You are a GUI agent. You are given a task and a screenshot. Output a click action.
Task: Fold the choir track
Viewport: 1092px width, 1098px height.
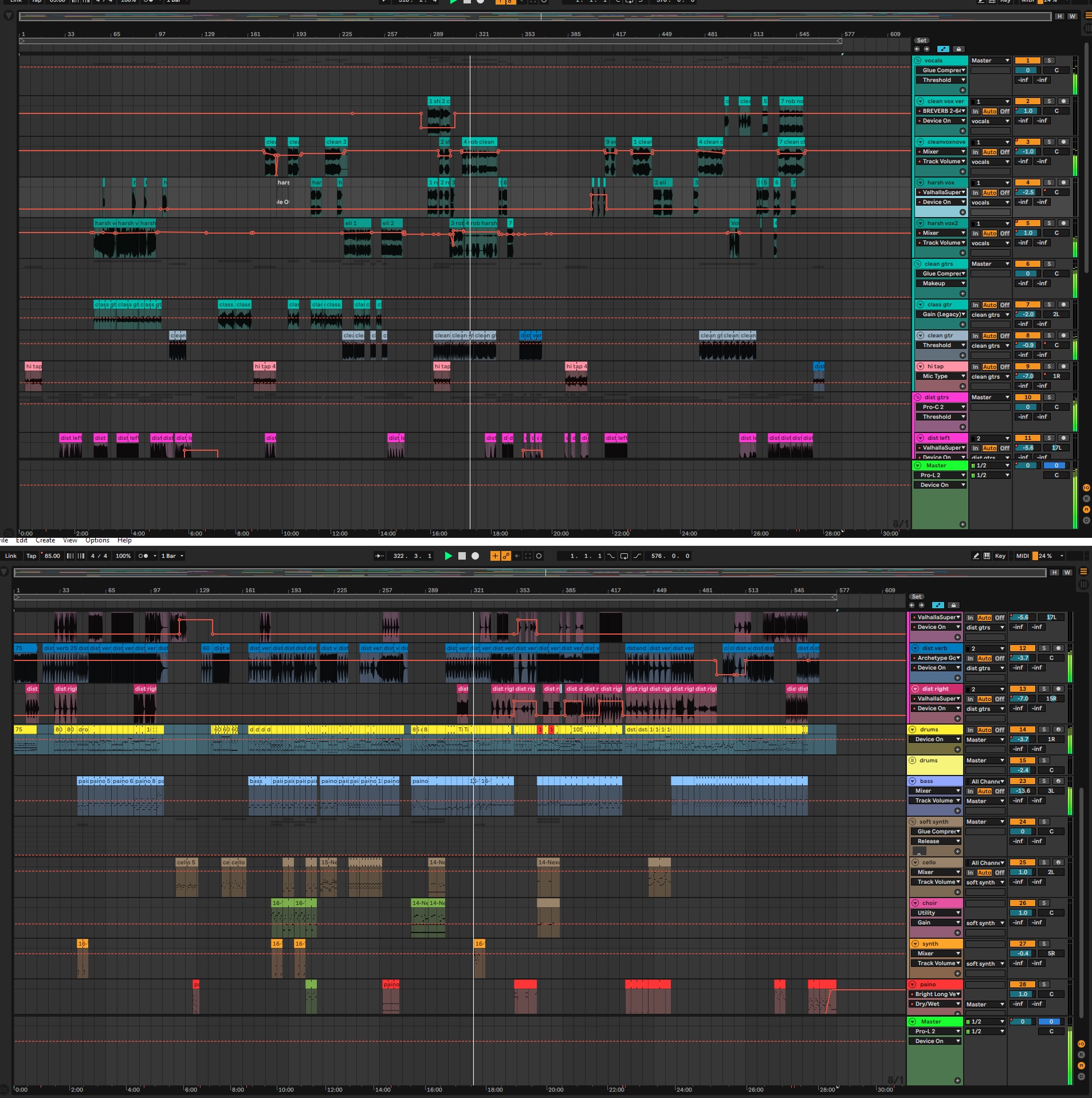(x=915, y=903)
